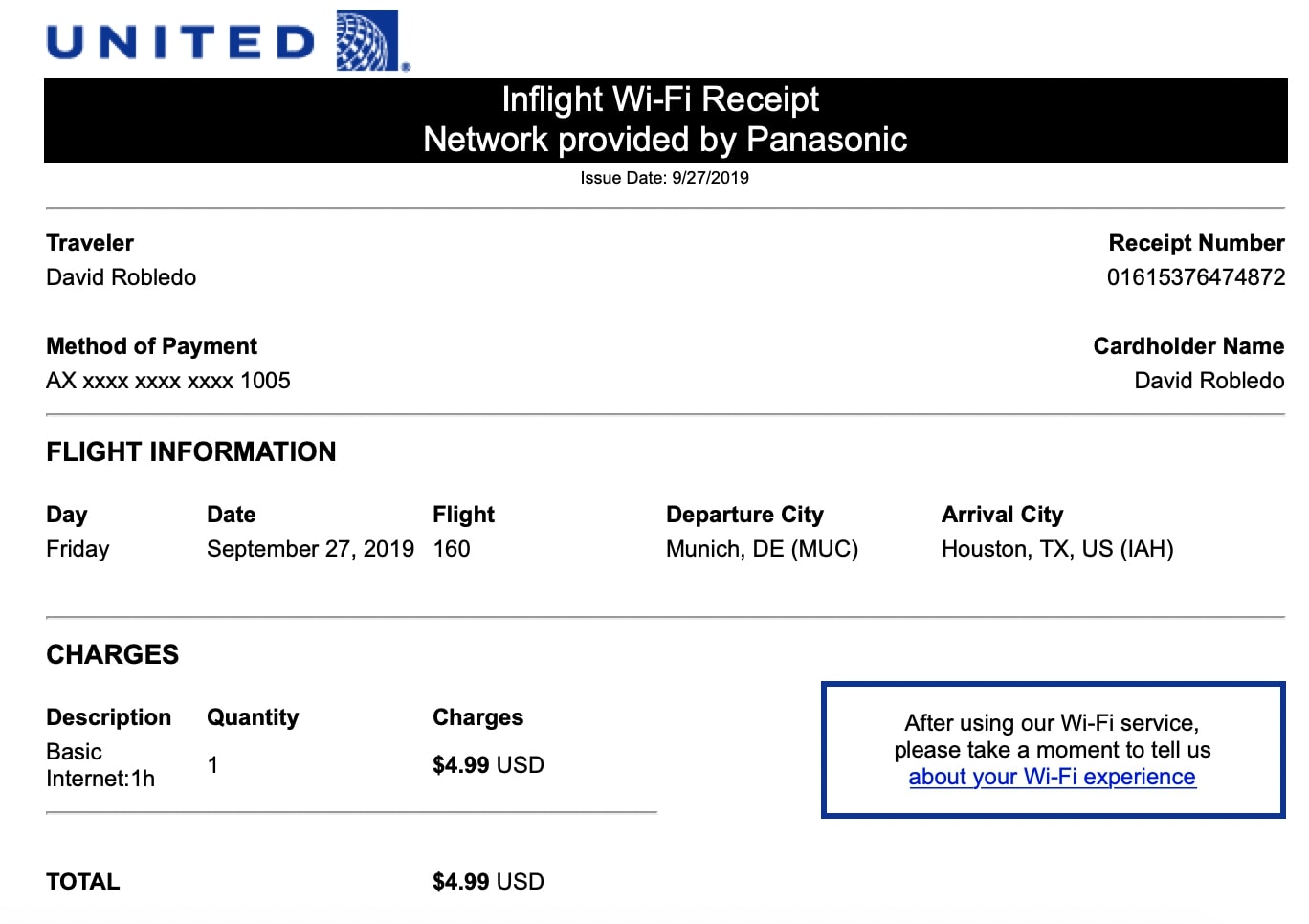Click the $4.99 USD line item charge
The height and width of the screenshot is (924, 1309).
click(488, 765)
